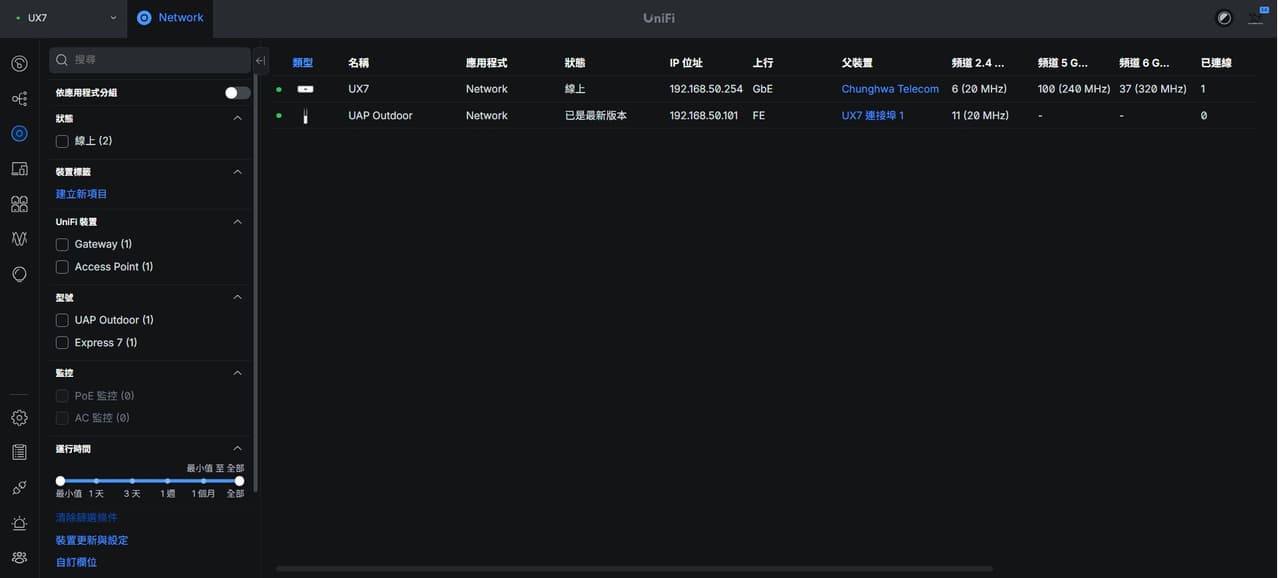1279x578 pixels.
Task: Open the Topology icon in sidebar
Action: tap(19, 99)
